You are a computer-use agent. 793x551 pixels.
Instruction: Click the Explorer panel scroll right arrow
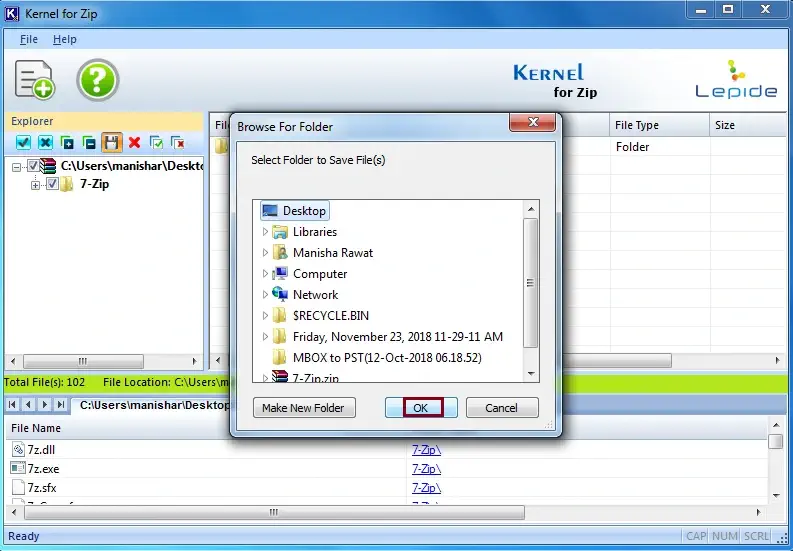click(194, 361)
